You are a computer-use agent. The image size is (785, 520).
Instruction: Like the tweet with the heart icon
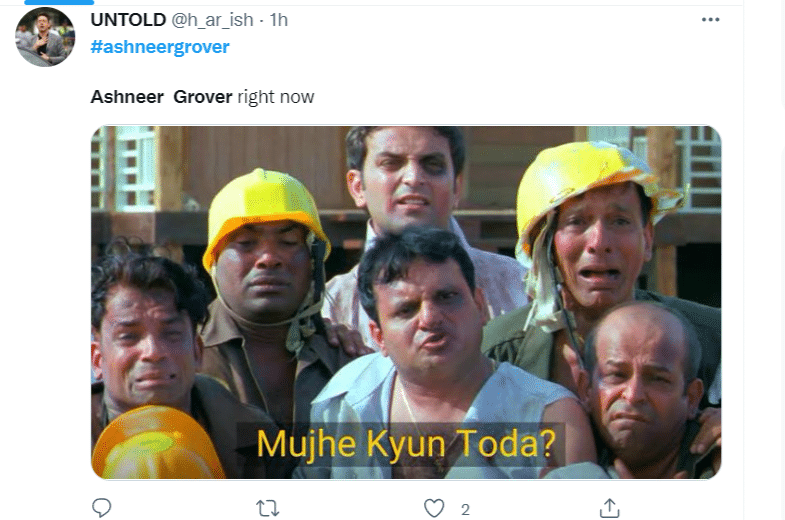(434, 508)
